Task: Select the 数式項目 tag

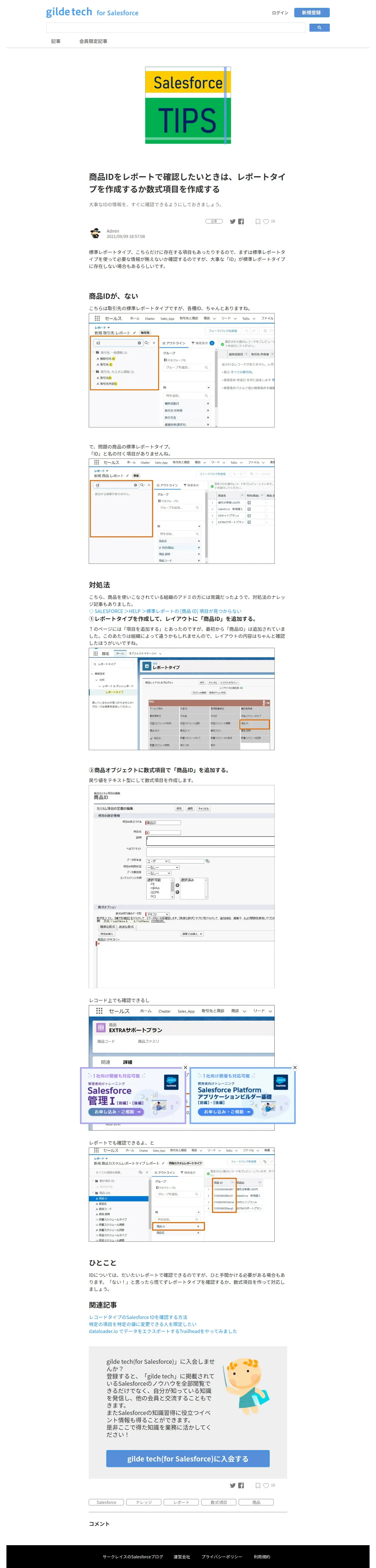Action: (x=219, y=1502)
